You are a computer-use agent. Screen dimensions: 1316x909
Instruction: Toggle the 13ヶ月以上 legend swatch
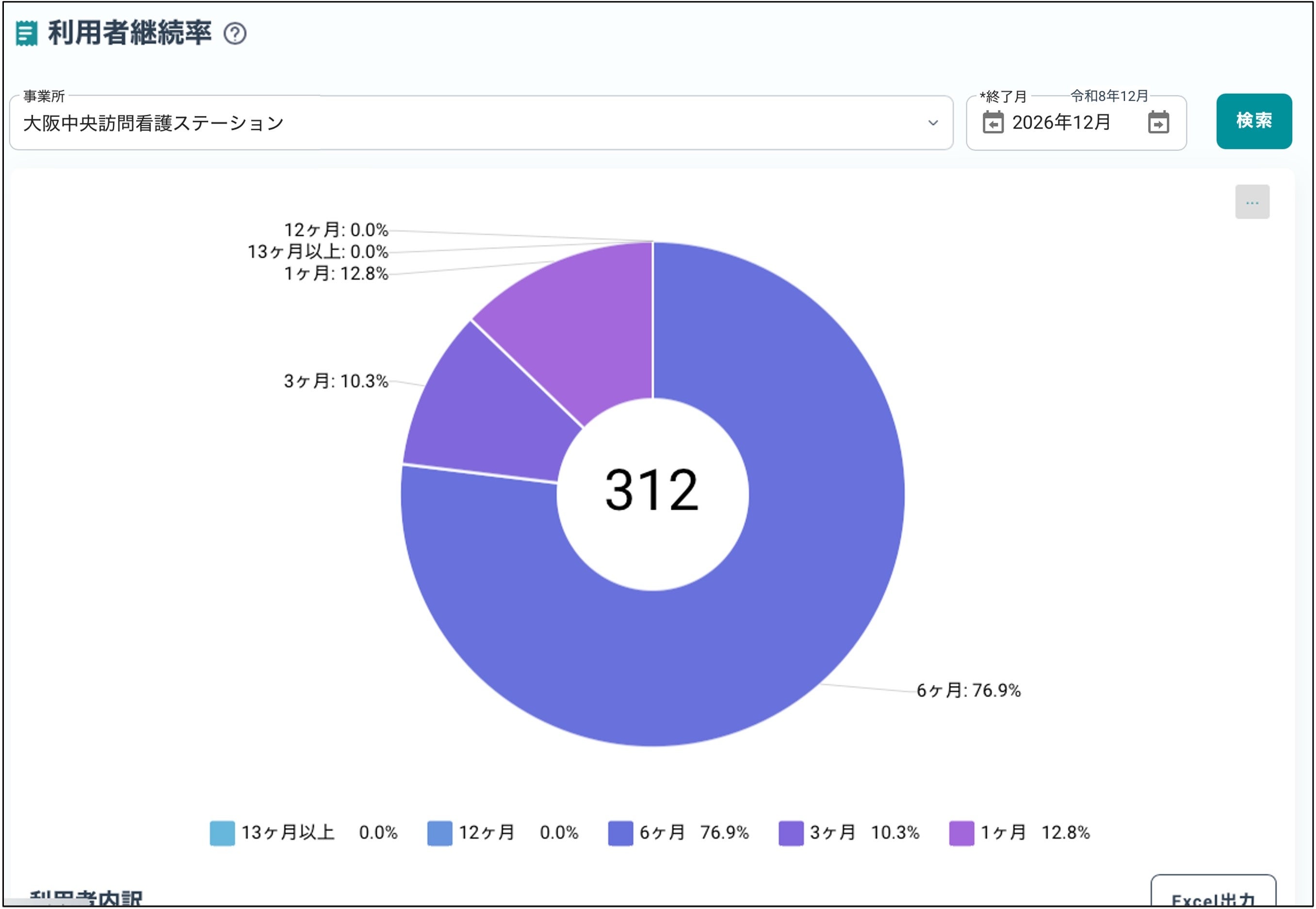point(222,833)
